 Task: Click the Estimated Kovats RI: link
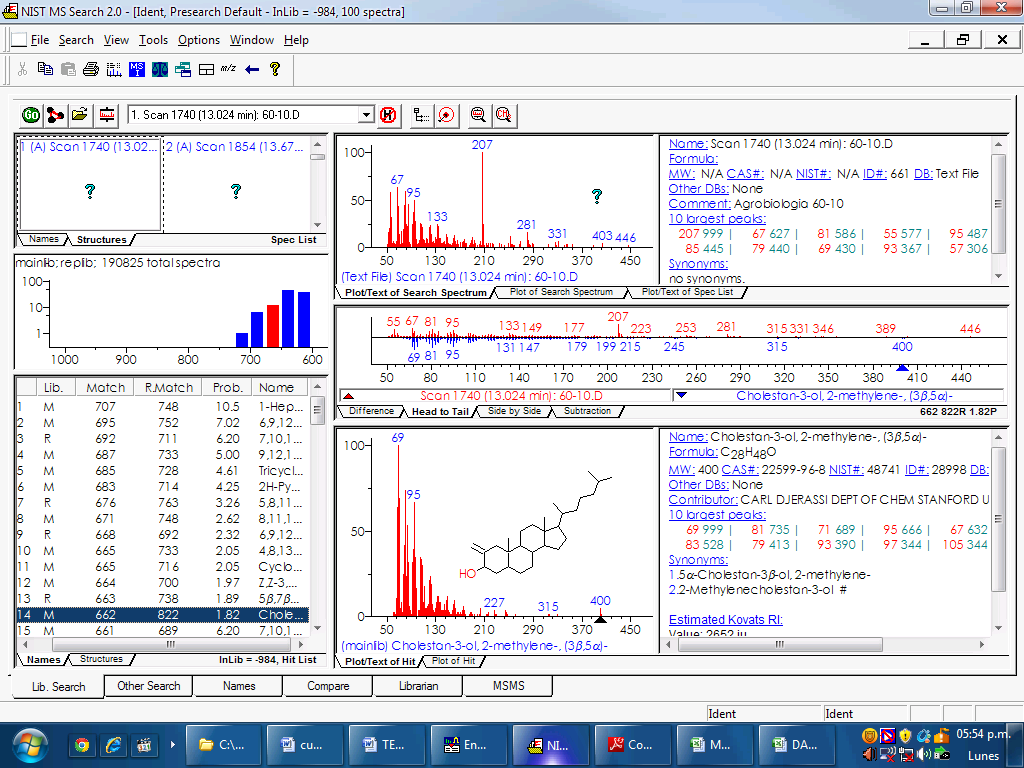(726, 620)
